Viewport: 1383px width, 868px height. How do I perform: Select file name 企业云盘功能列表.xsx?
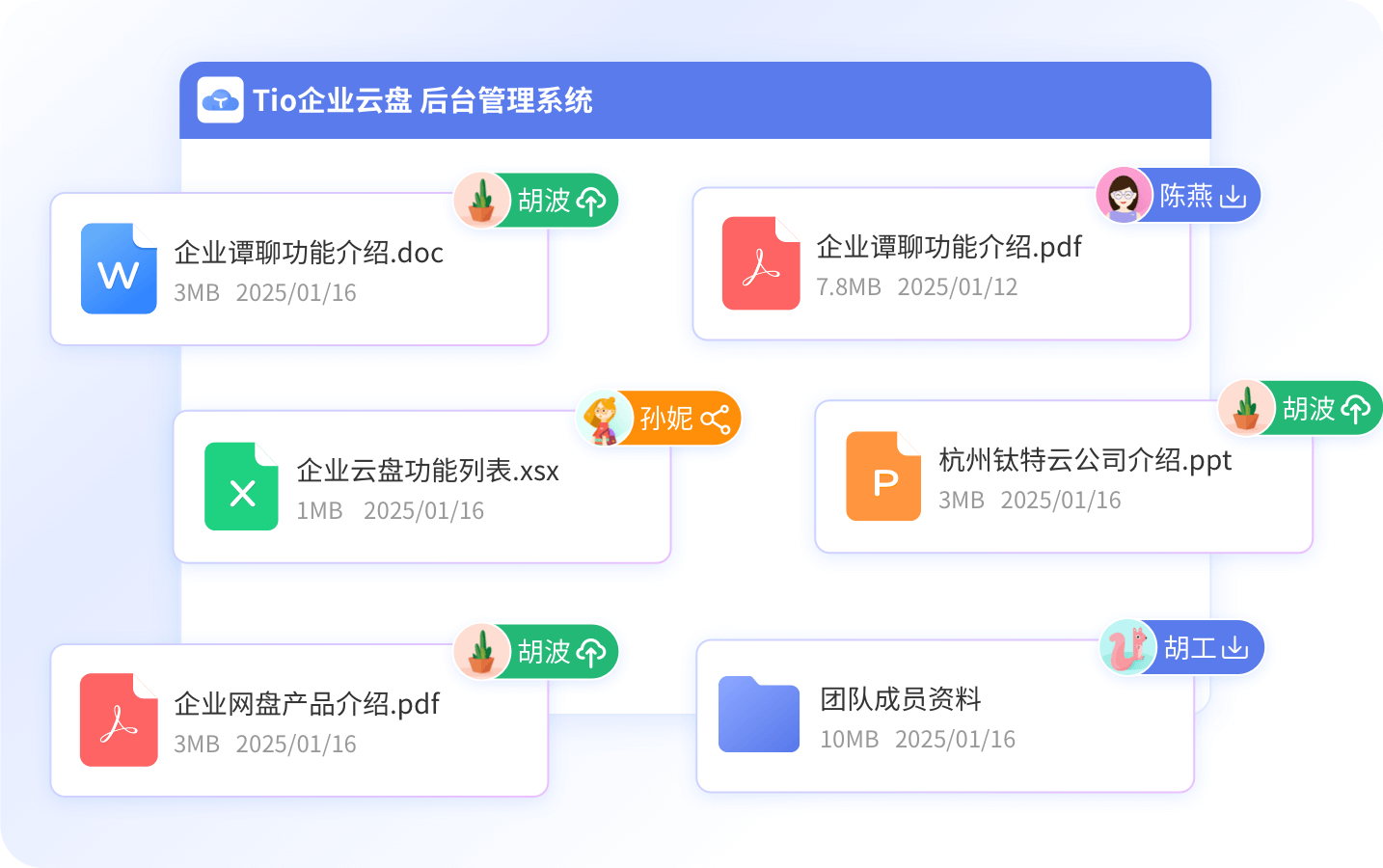427,471
